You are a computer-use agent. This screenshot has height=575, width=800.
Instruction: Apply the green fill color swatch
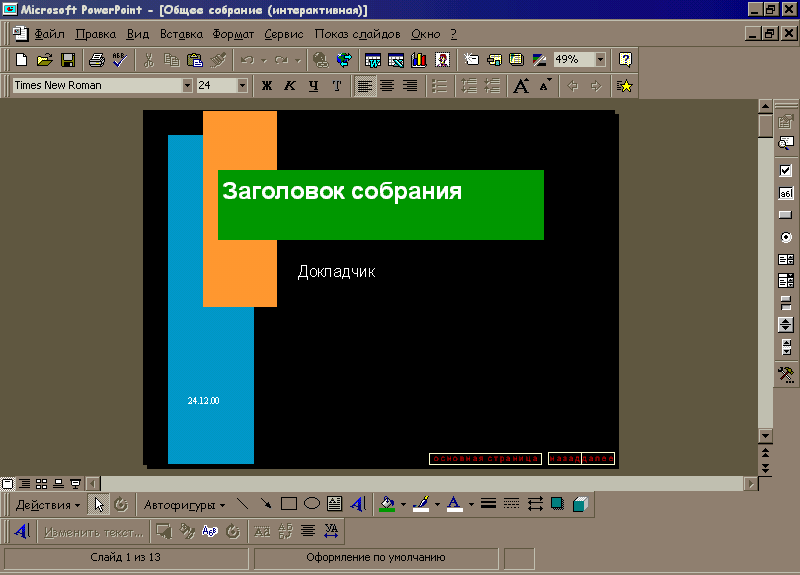point(387,505)
